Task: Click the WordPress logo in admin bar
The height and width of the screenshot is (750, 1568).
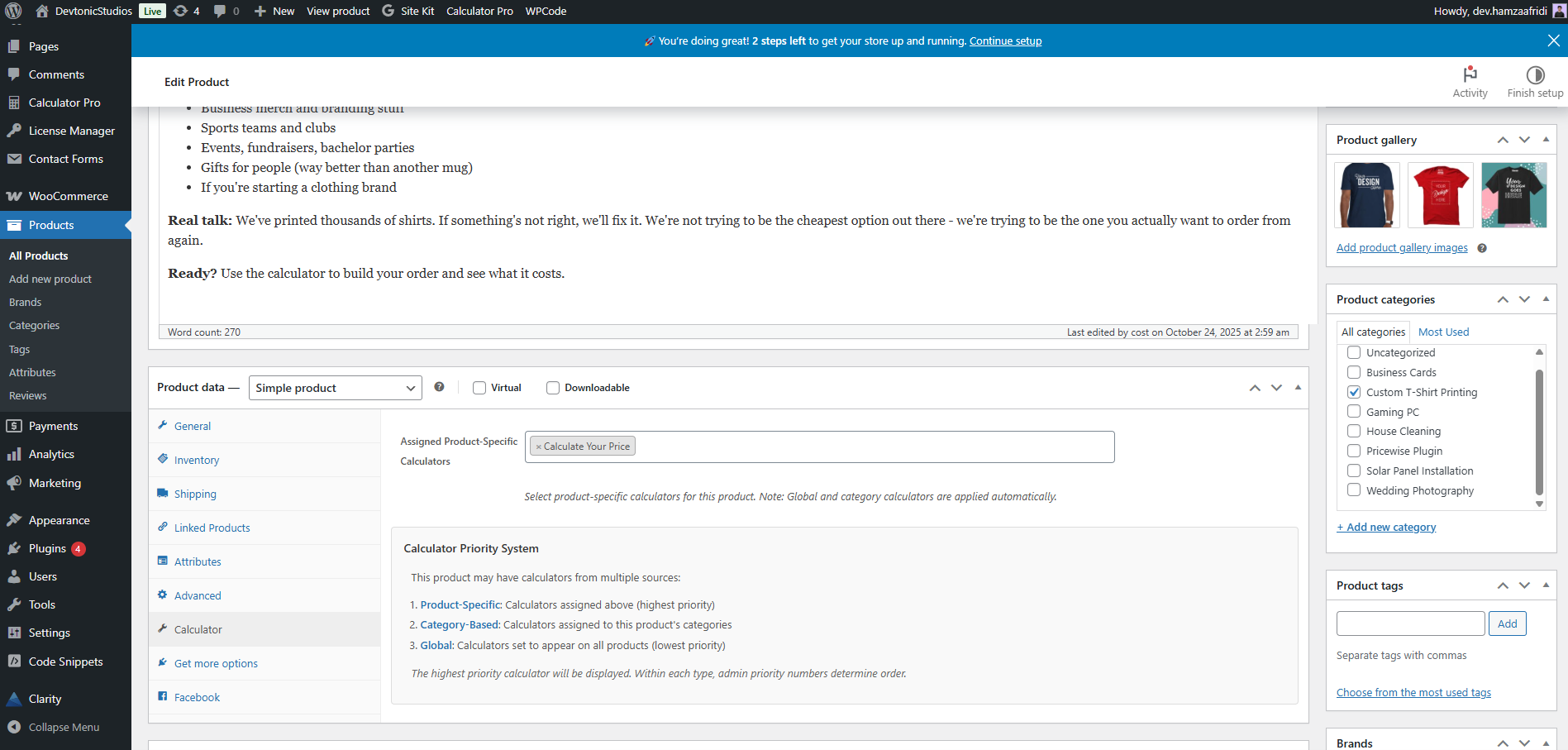Action: click(x=13, y=11)
